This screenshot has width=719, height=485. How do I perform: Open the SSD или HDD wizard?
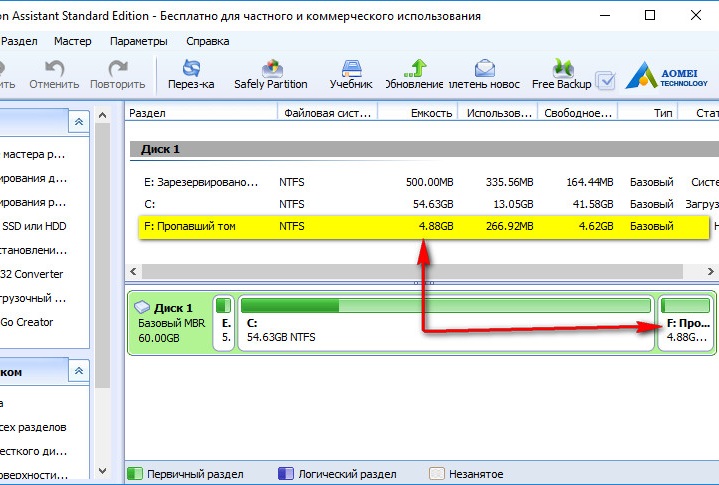(34, 226)
